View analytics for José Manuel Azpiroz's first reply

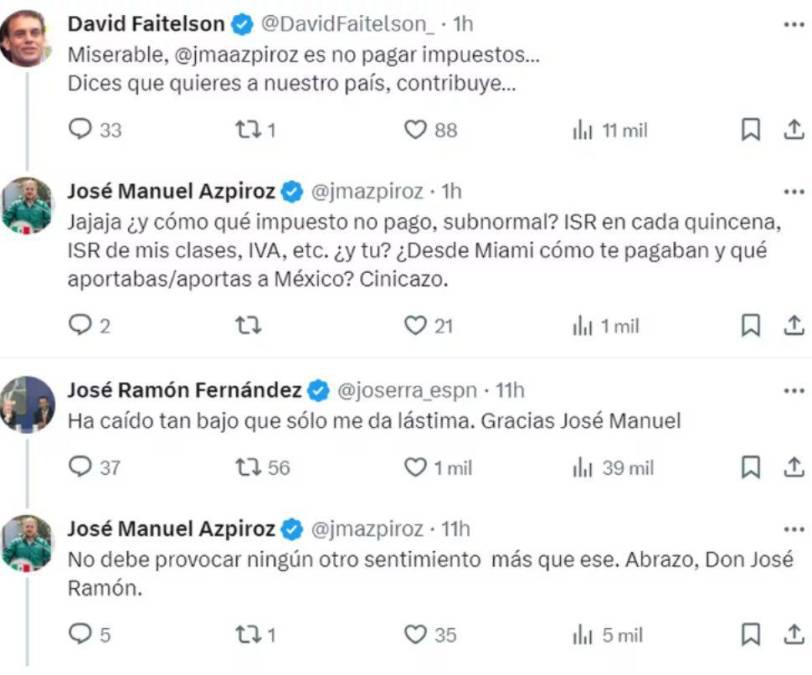pos(586,325)
